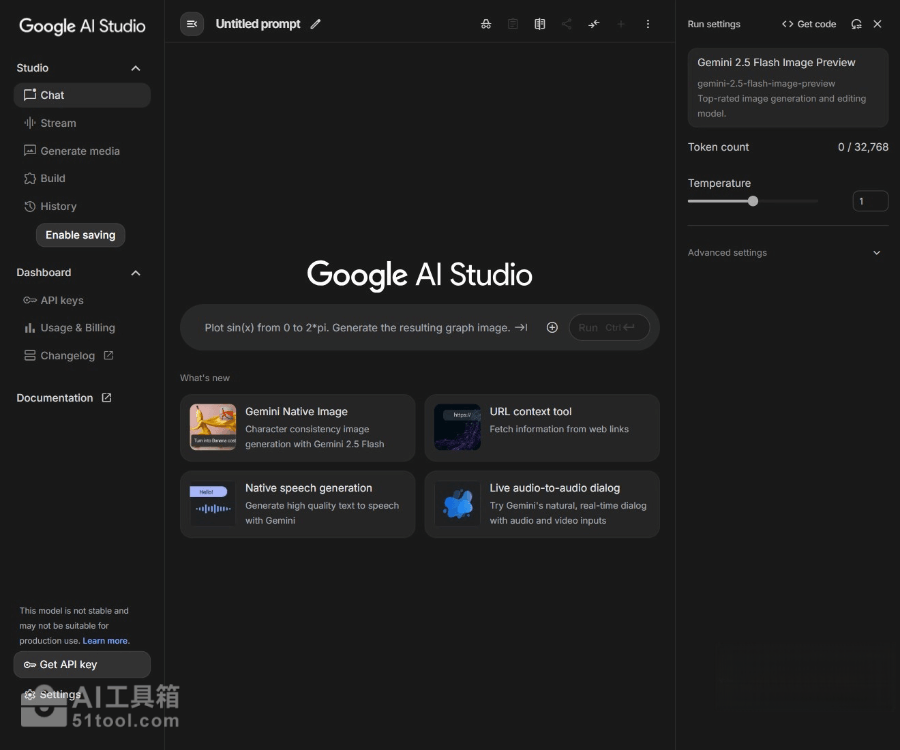Collapse the Dashboard sidebar section

point(136,272)
